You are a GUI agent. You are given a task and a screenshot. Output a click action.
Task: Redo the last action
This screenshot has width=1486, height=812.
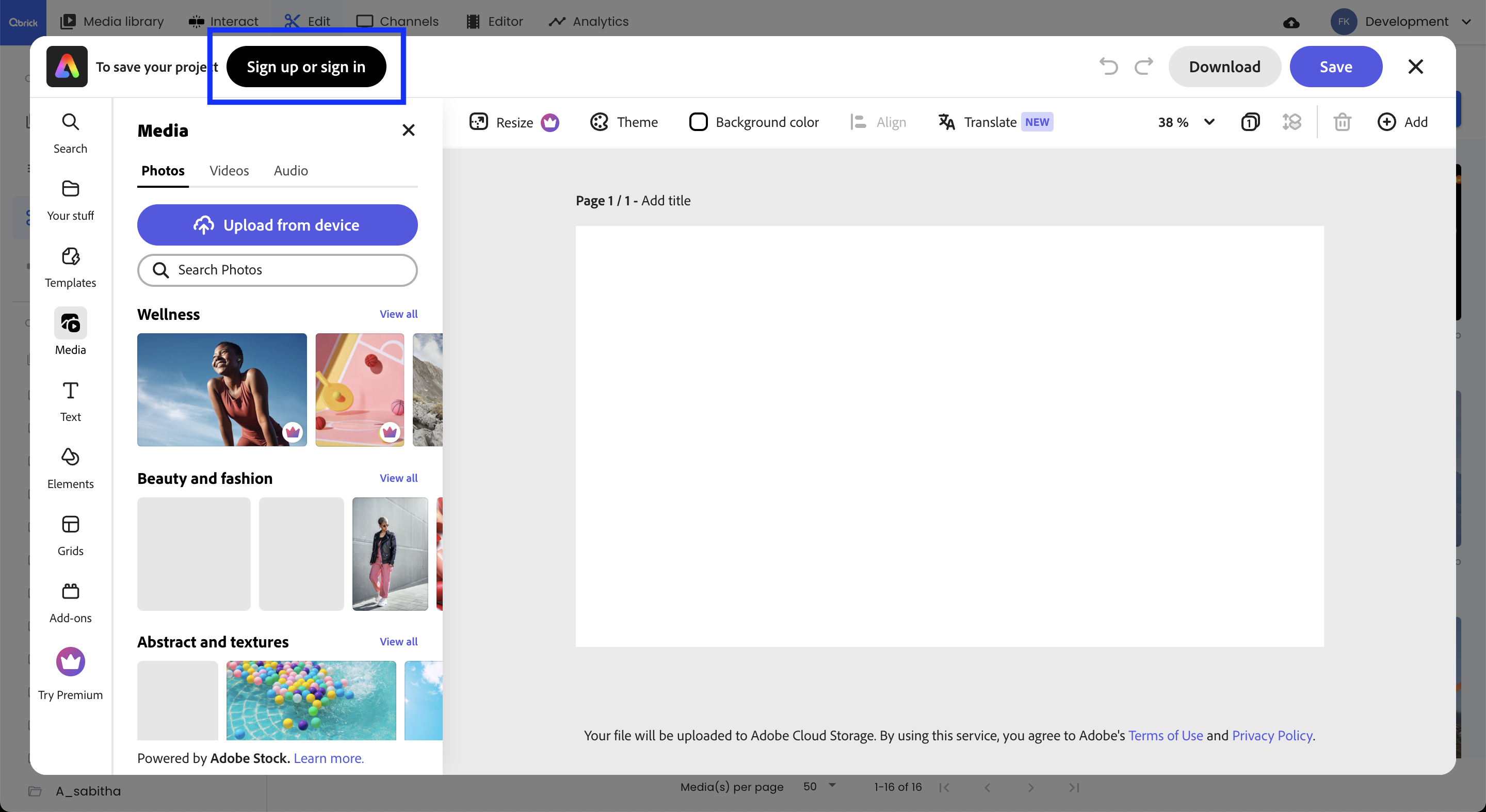(x=1143, y=67)
